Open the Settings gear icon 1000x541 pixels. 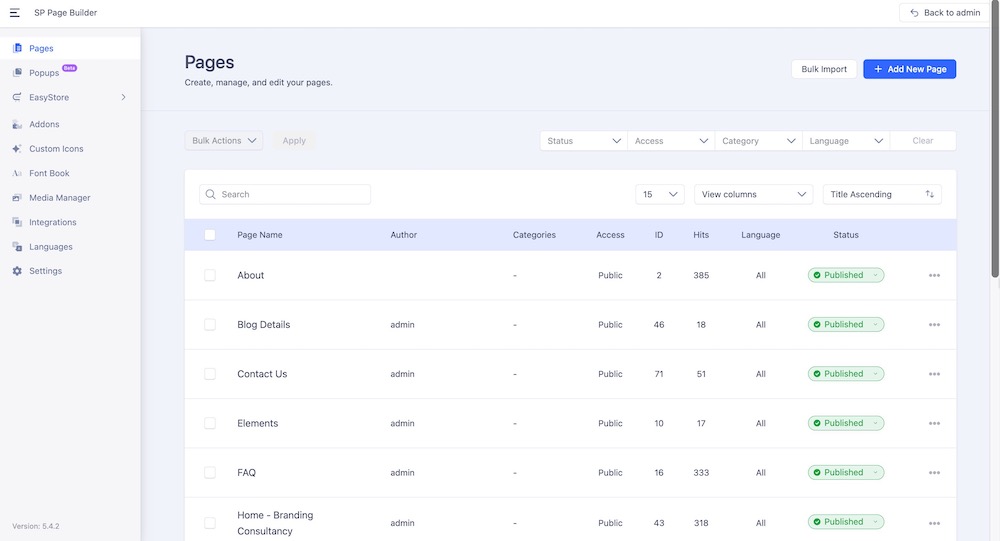17,271
